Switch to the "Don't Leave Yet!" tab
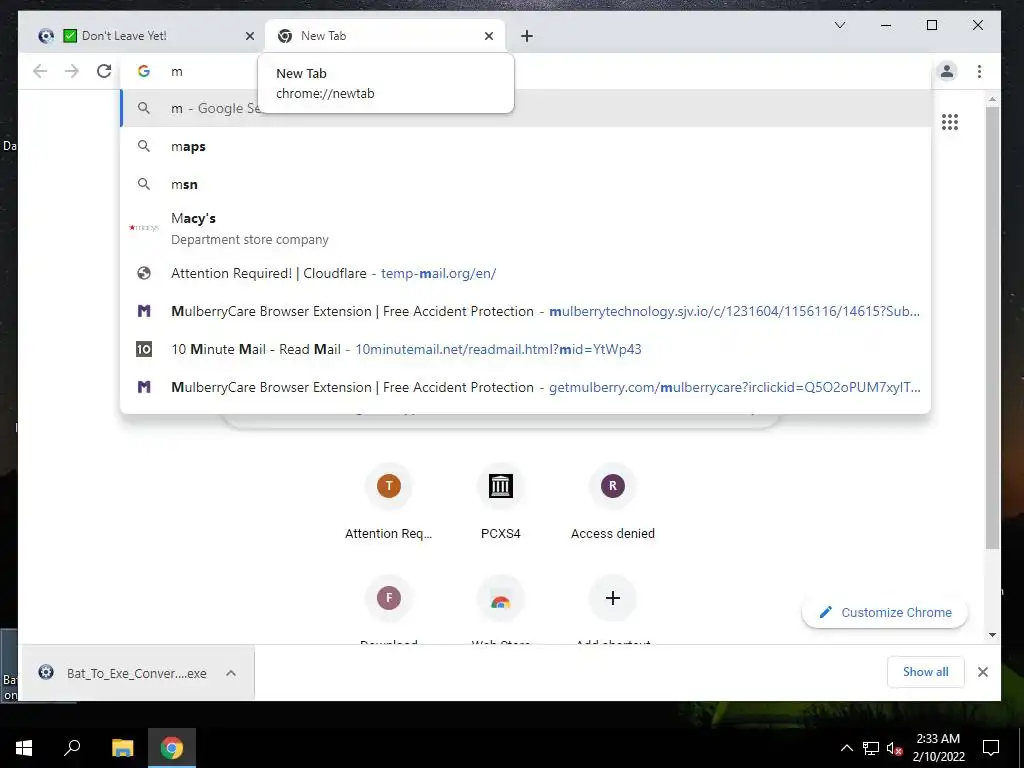The image size is (1024, 768). (142, 36)
